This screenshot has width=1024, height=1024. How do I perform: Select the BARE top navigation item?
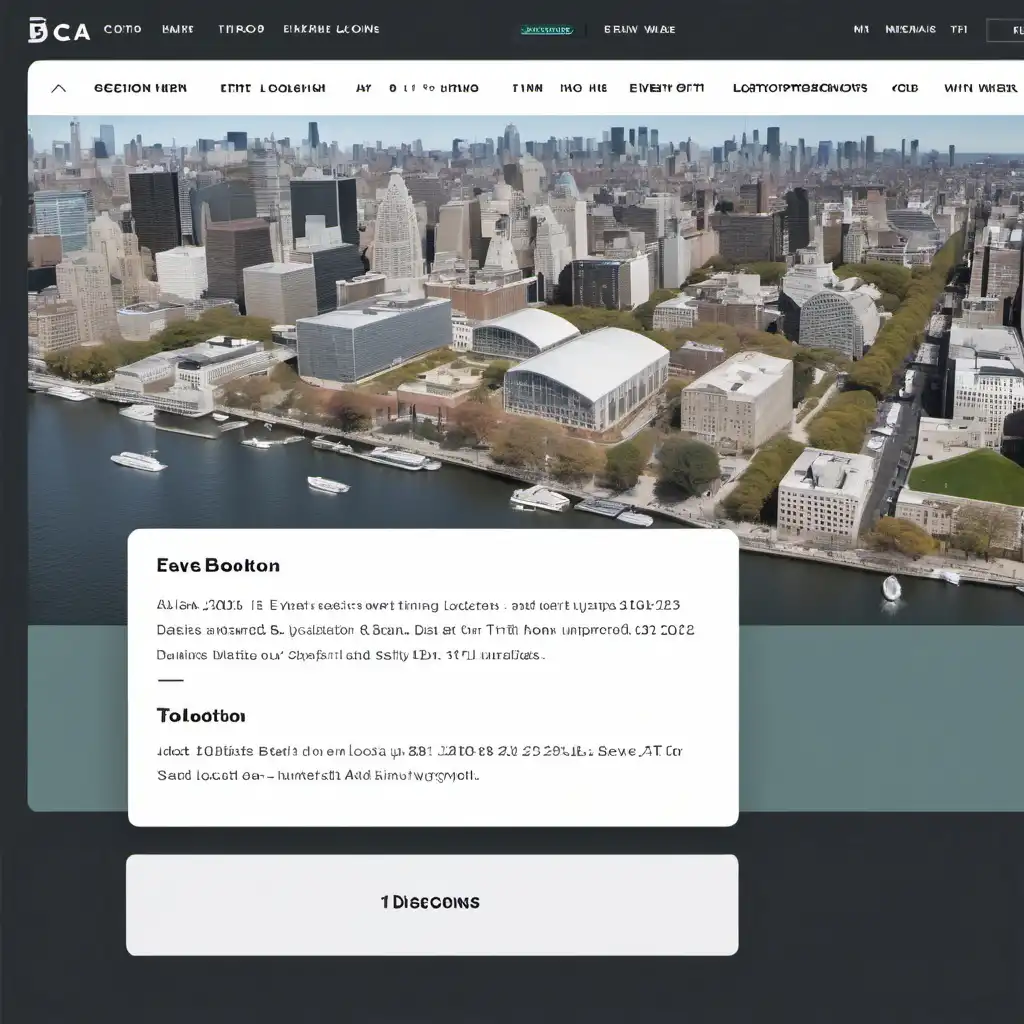point(178,29)
